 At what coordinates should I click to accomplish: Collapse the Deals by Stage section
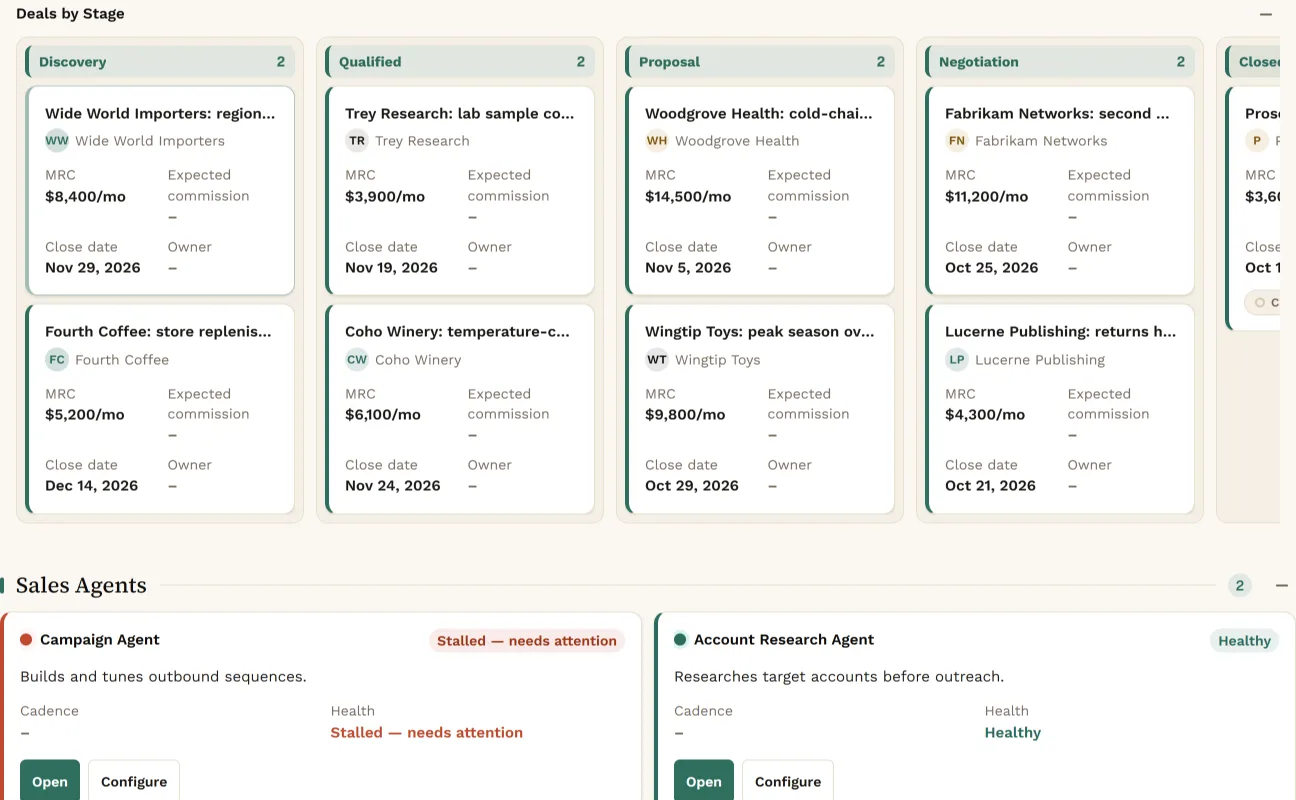(x=1266, y=14)
